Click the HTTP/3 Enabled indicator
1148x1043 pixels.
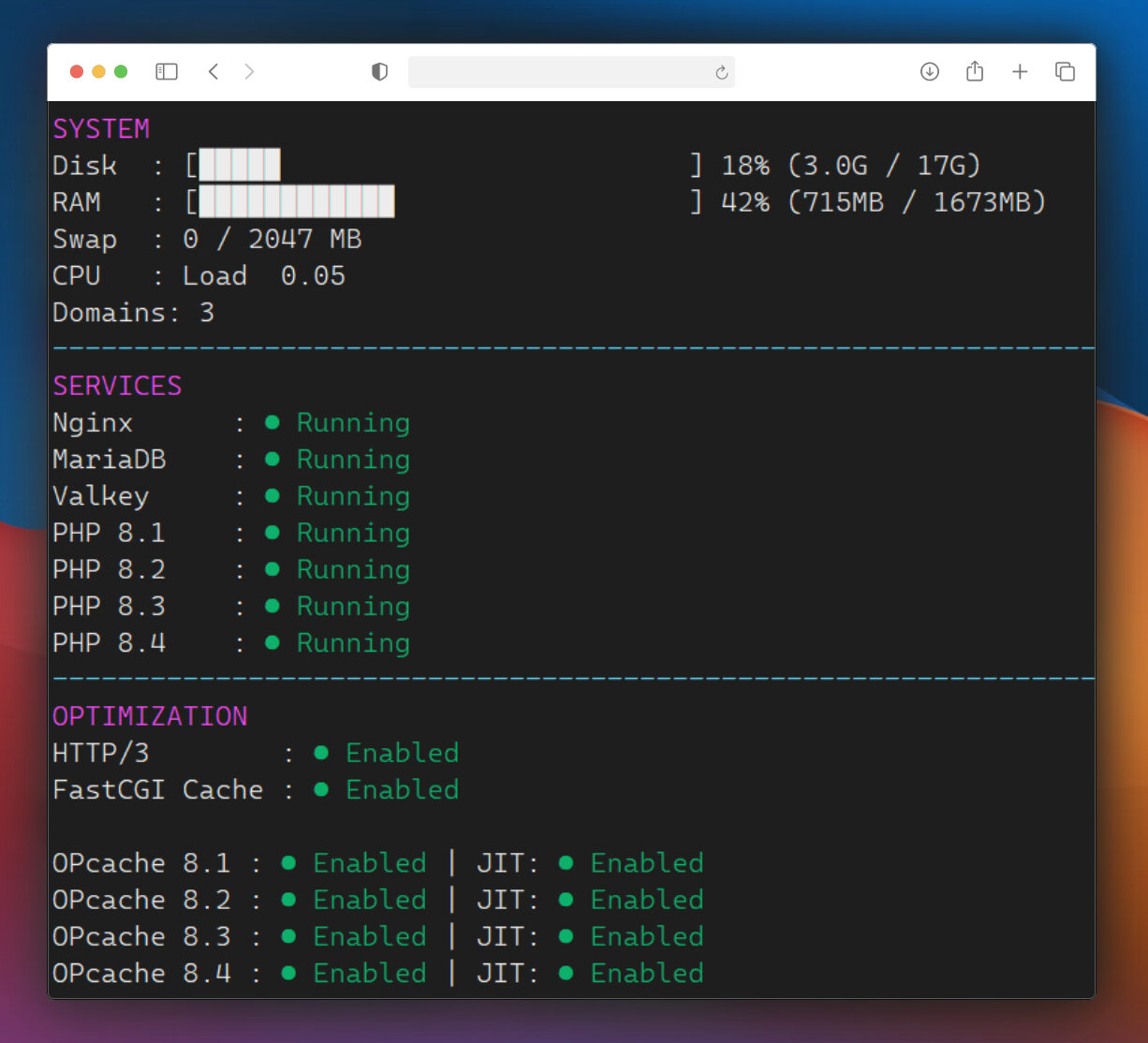point(402,753)
